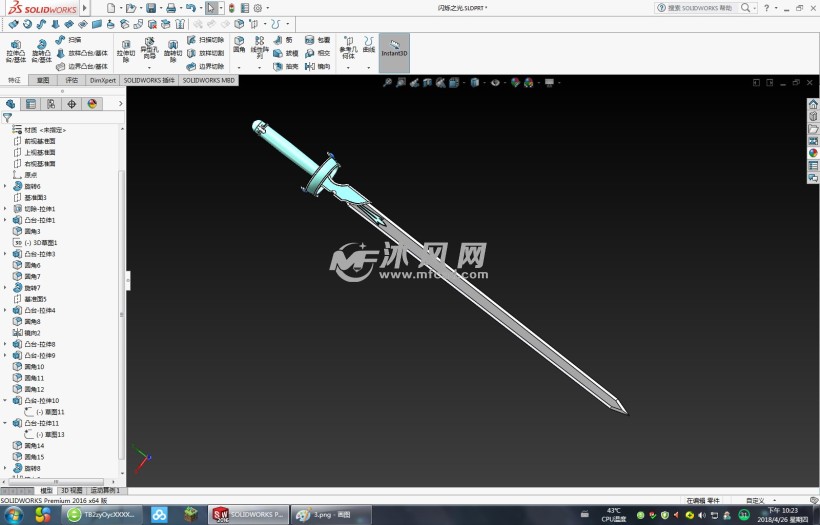This screenshot has width=820, height=525.
Task: Select the 材质 <未指定> item in tree
Action: click(39, 130)
